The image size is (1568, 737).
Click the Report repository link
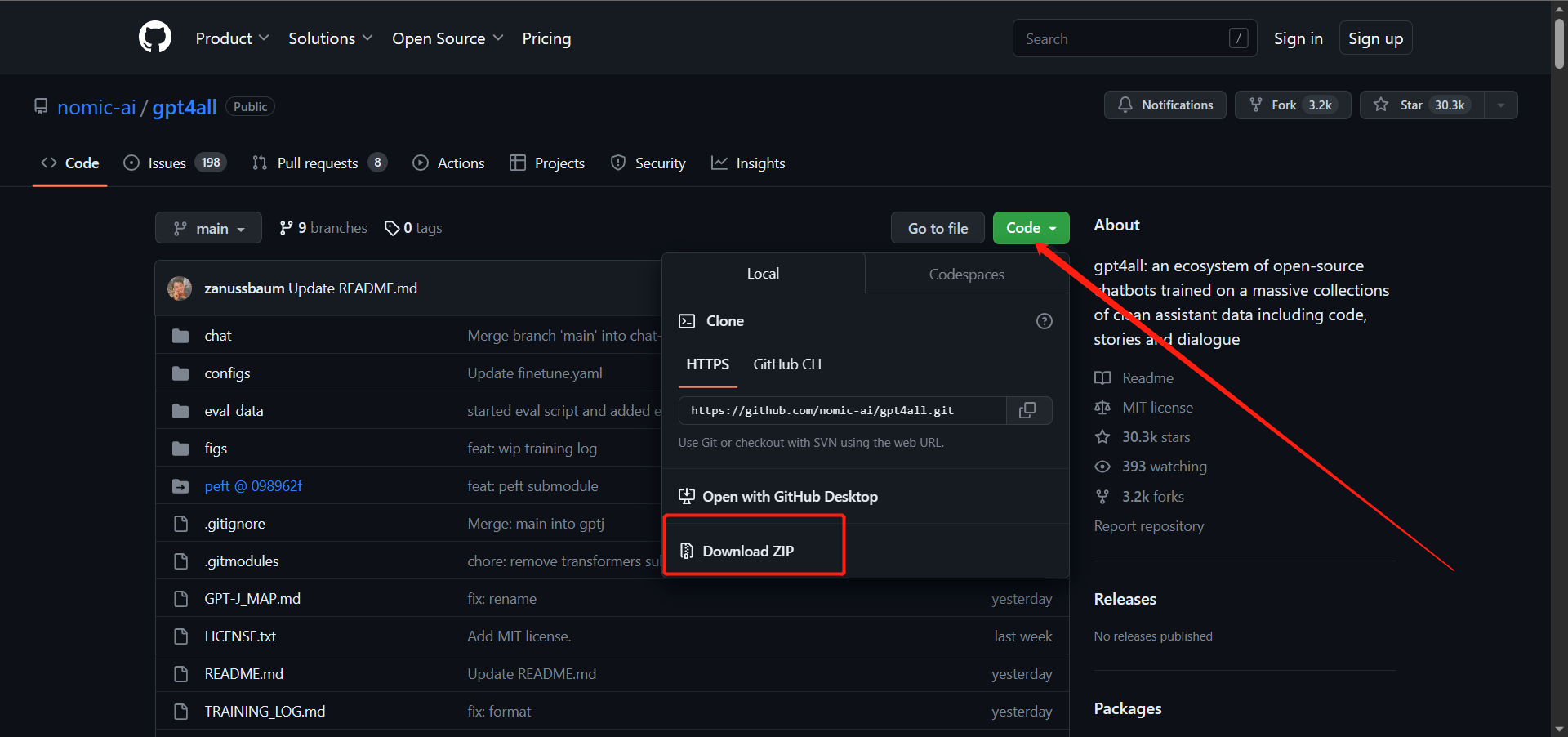pyautogui.click(x=1148, y=526)
